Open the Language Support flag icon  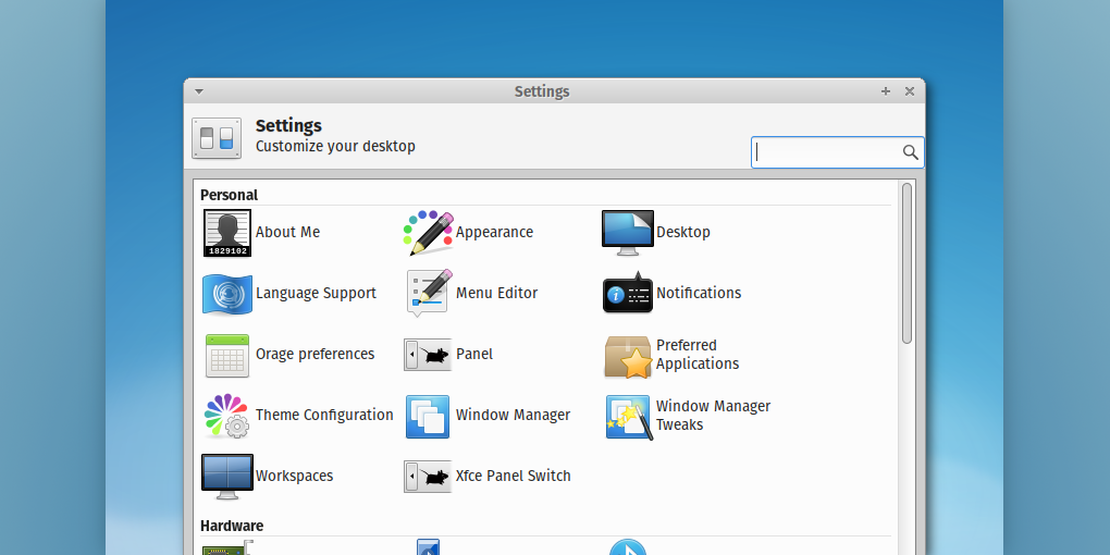point(227,293)
